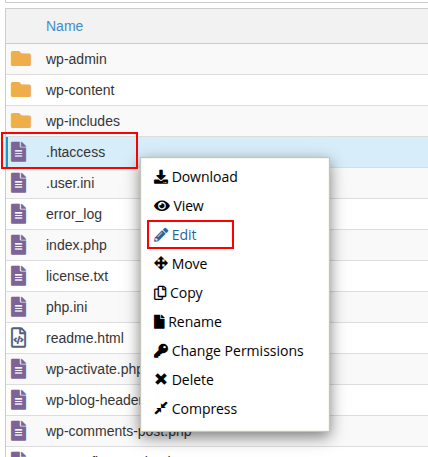This screenshot has width=428, height=457.
Task: Select the .htaccess file name
Action: click(x=76, y=152)
